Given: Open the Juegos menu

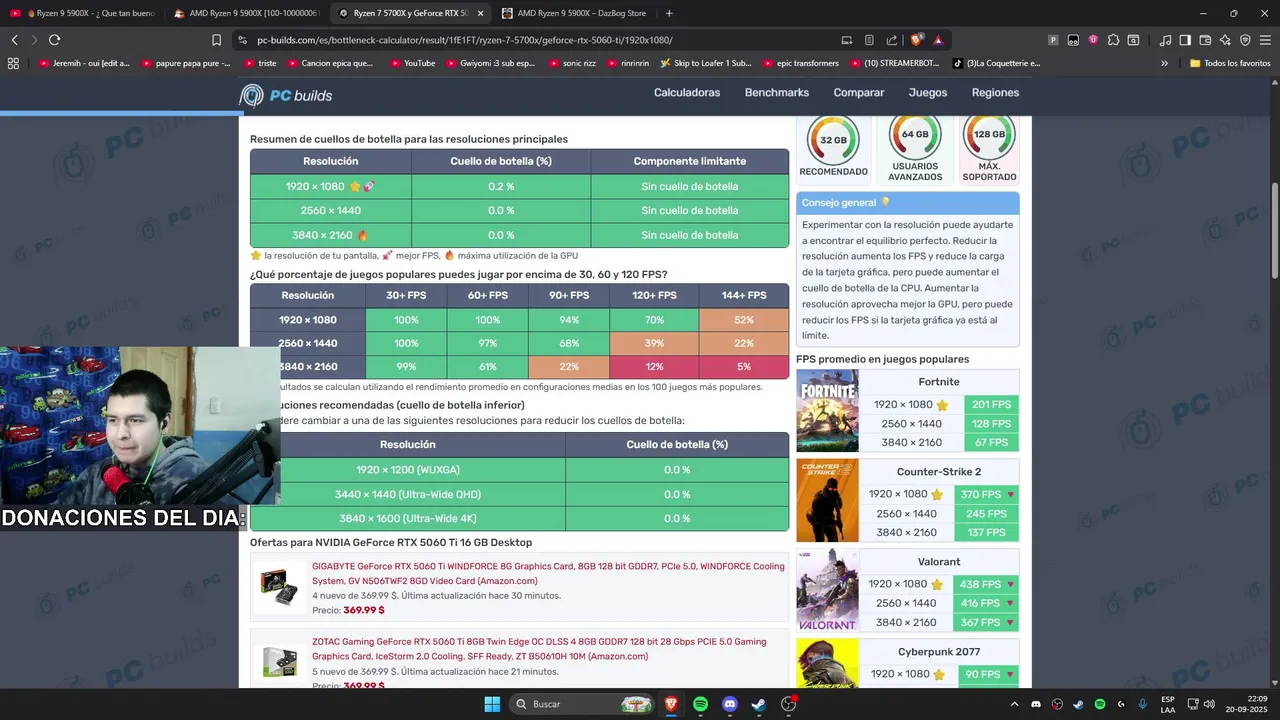Looking at the screenshot, I should [928, 93].
